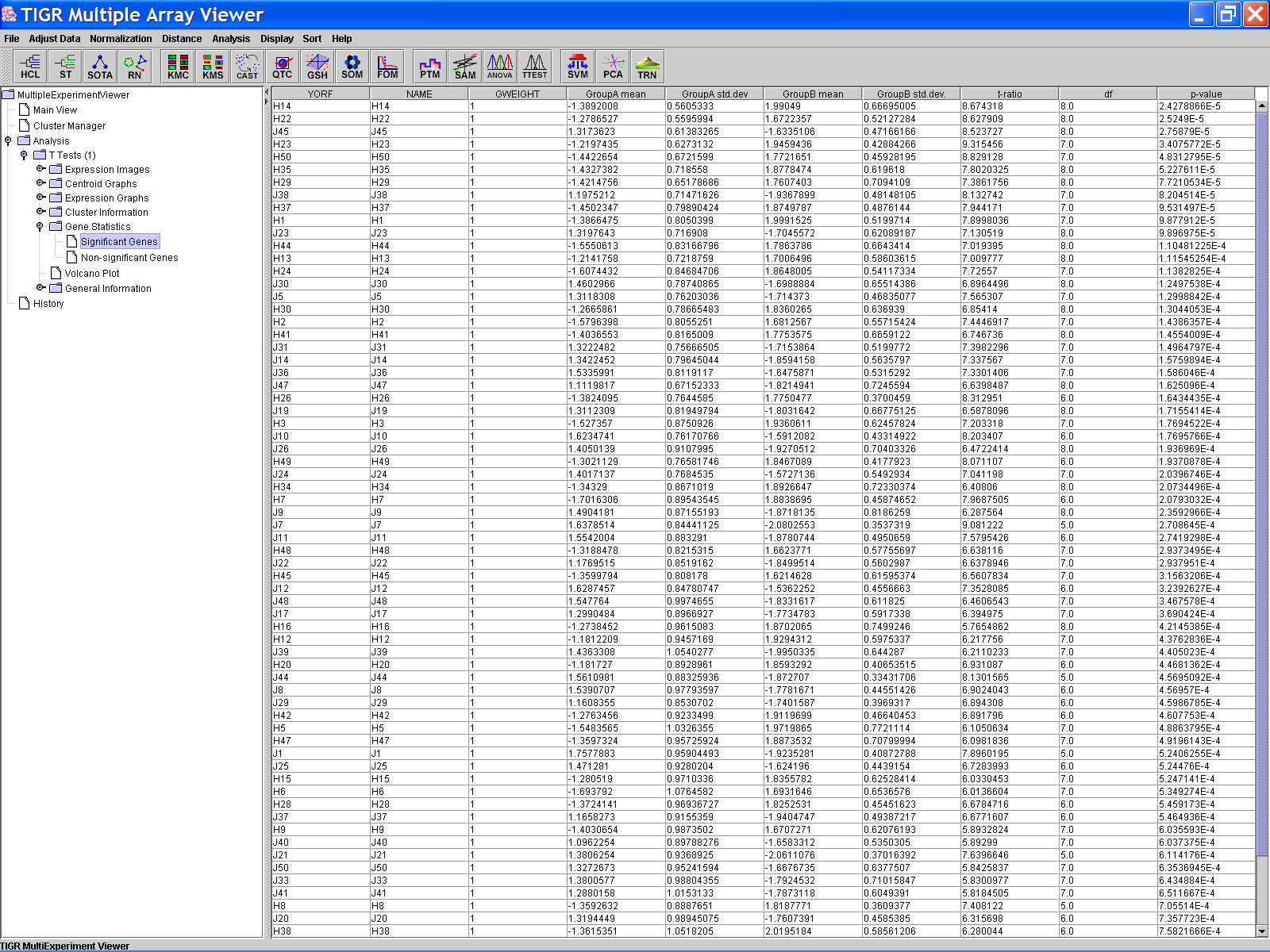Select the SOTA toolbar icon

100,67
